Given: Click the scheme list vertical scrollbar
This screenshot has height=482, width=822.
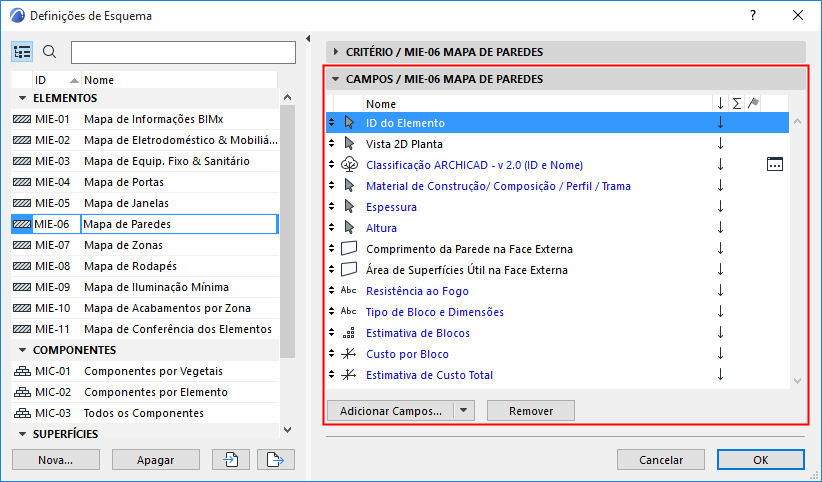Looking at the screenshot, I should tap(287, 231).
